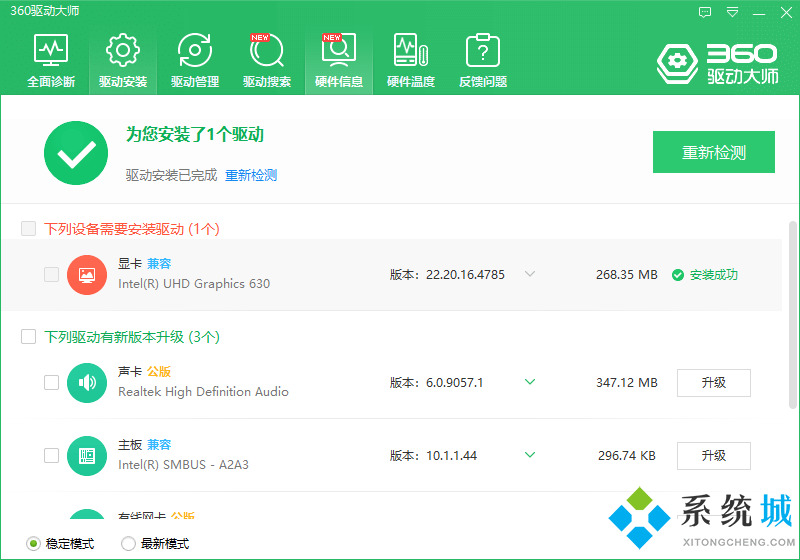Click the 296.74 KB size value
This screenshot has width=800, height=560.
click(627, 455)
